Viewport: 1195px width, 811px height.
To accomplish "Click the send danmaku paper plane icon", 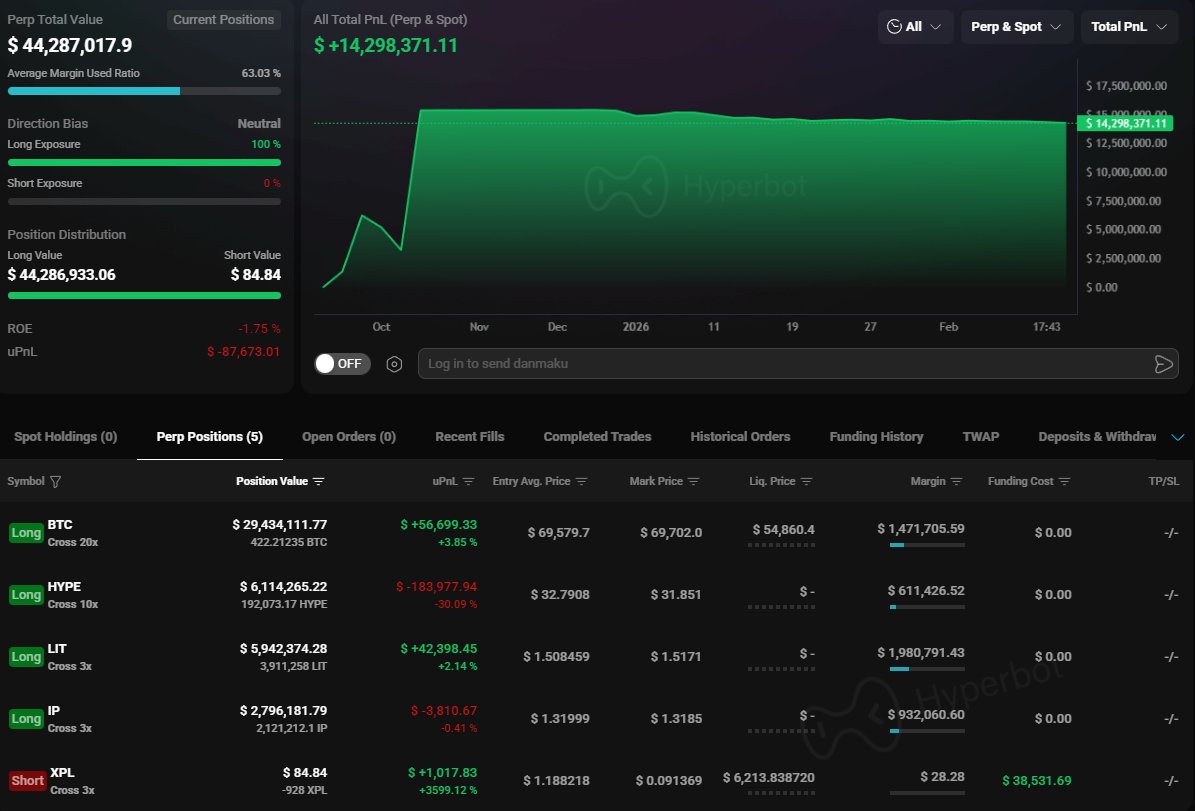I will (x=1163, y=364).
